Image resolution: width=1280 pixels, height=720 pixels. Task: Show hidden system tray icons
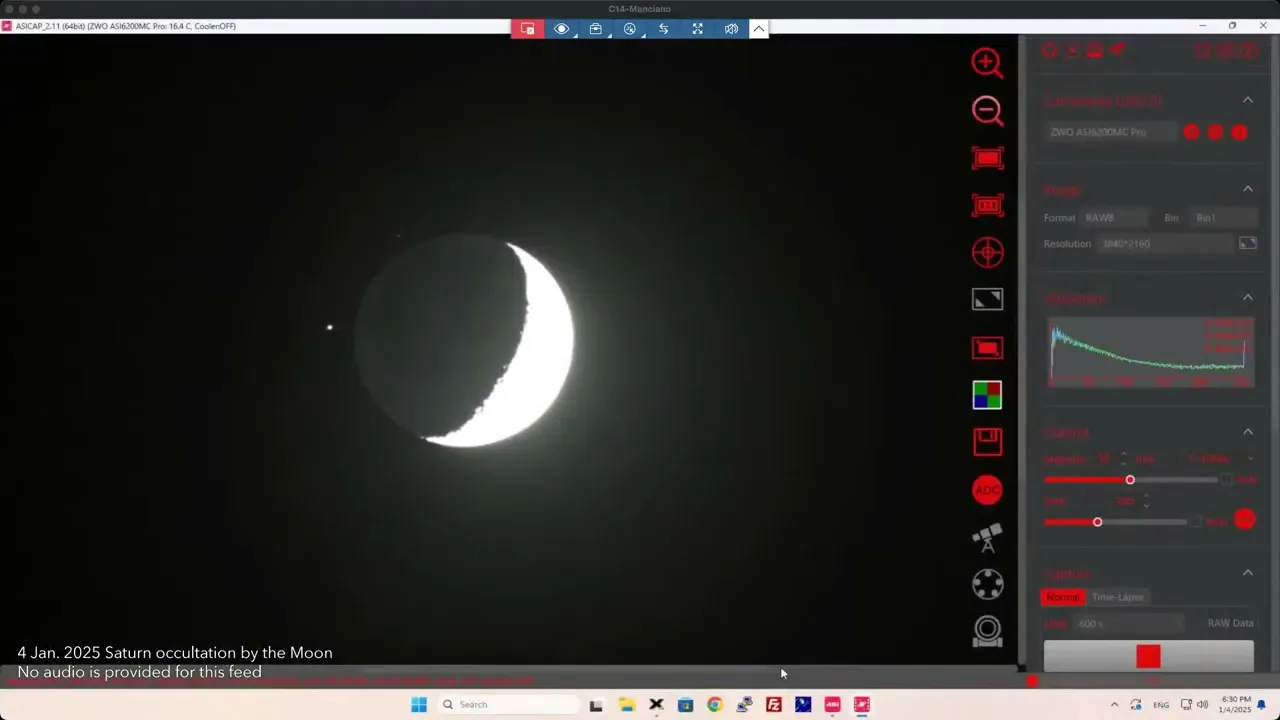[x=1114, y=704]
